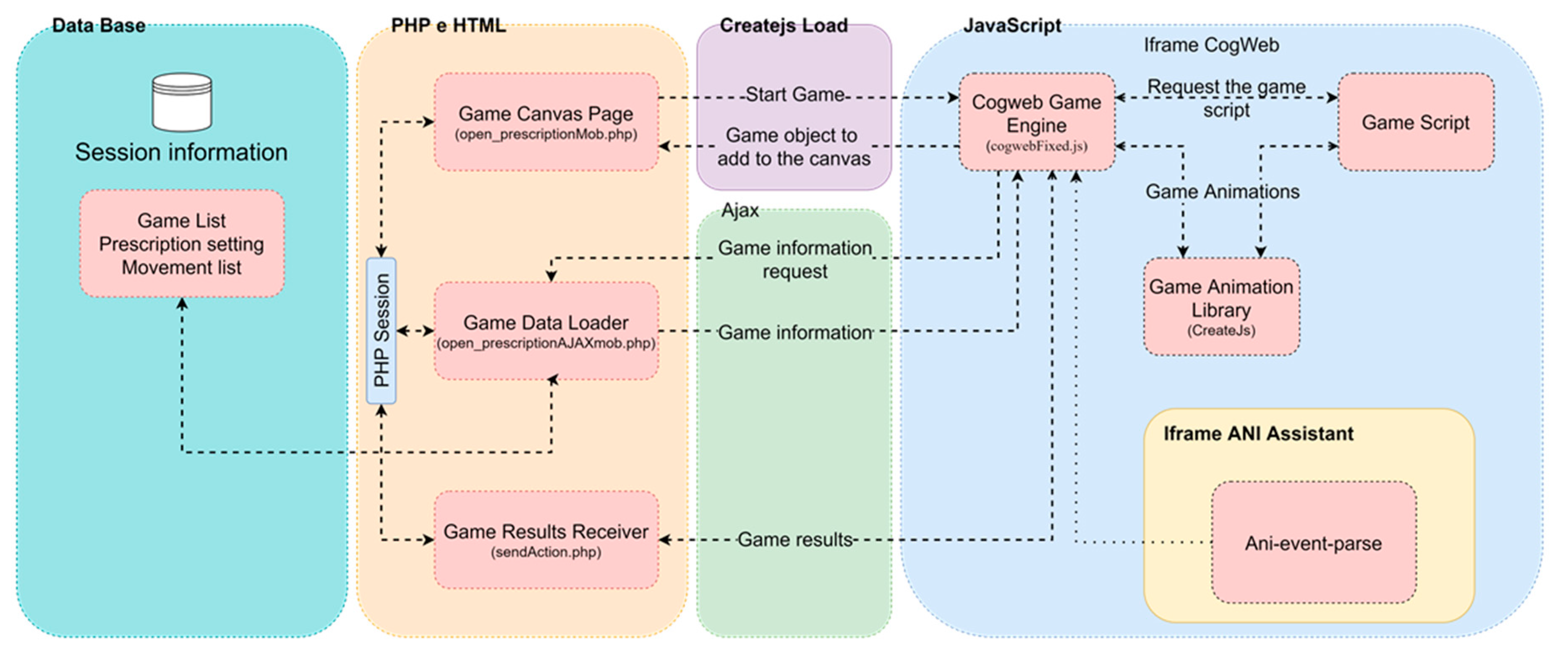Click the Session information label
This screenshot has width=1568, height=654.
pyautogui.click(x=181, y=152)
